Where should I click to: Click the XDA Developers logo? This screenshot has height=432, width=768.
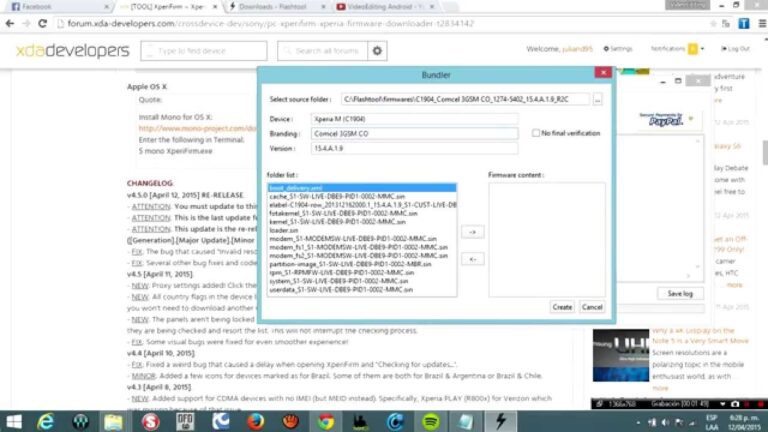[72, 50]
